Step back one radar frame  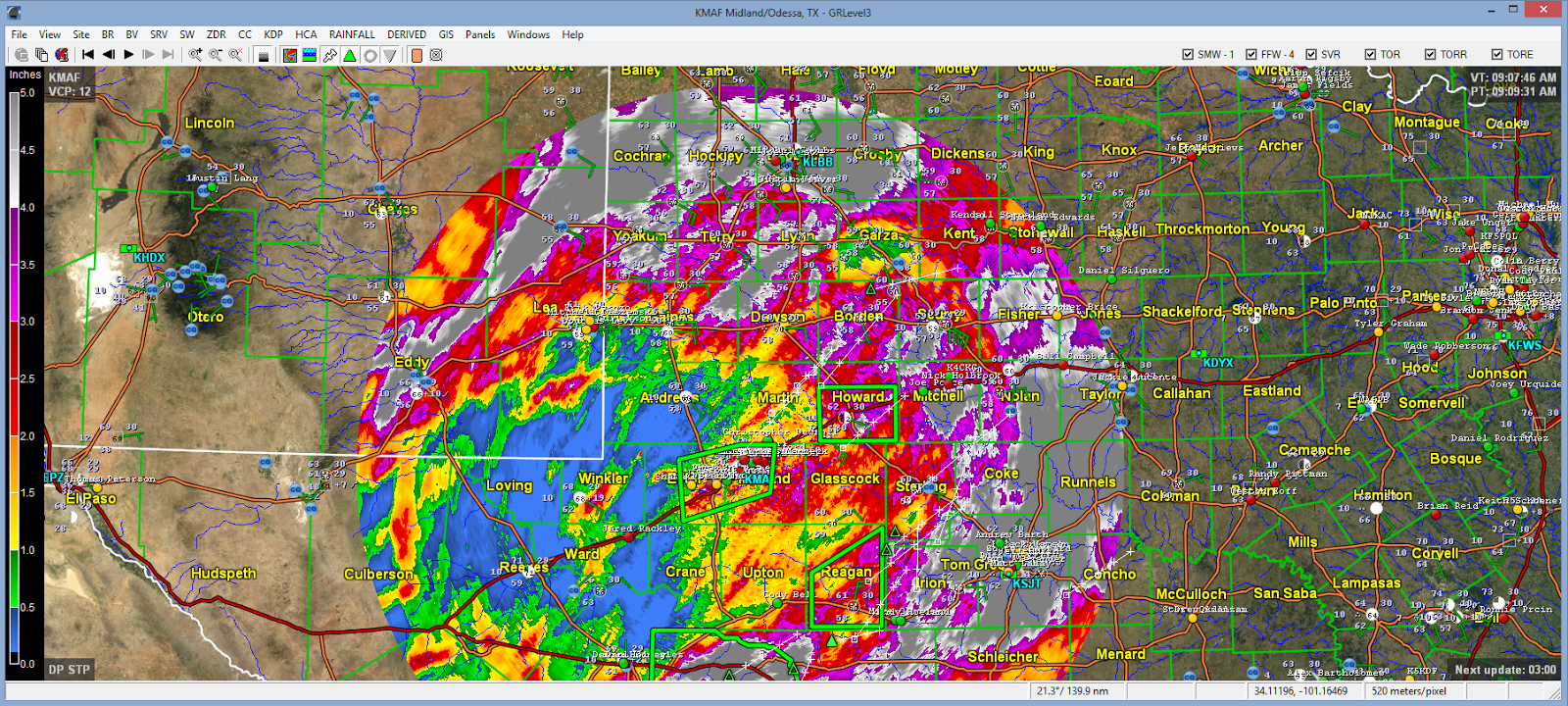[x=108, y=55]
